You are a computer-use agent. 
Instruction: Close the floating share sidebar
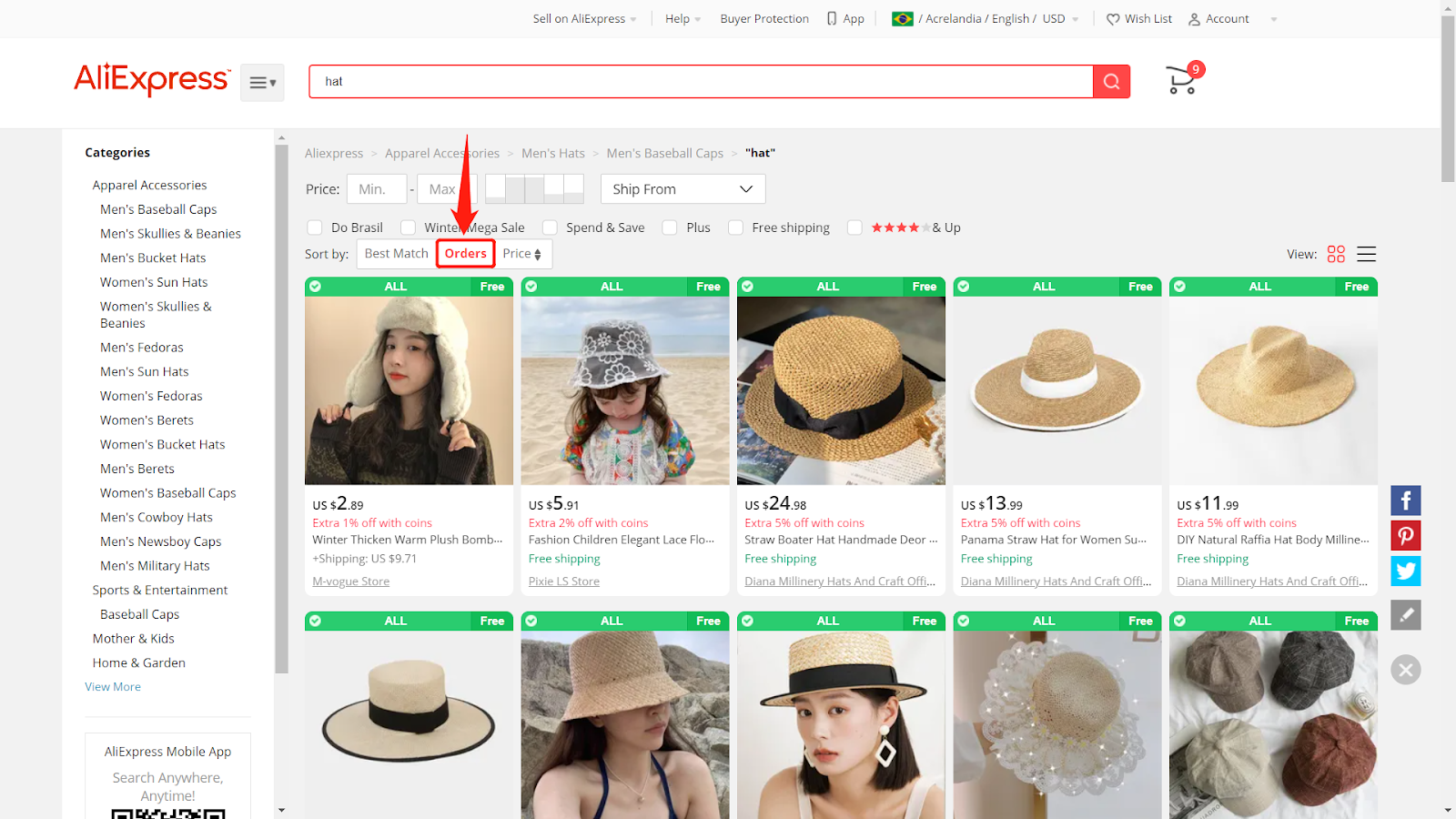[x=1405, y=670]
